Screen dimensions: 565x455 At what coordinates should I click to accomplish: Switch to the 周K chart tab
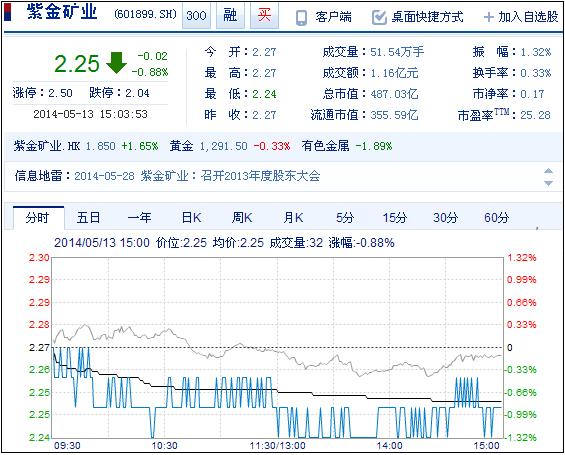[242, 218]
